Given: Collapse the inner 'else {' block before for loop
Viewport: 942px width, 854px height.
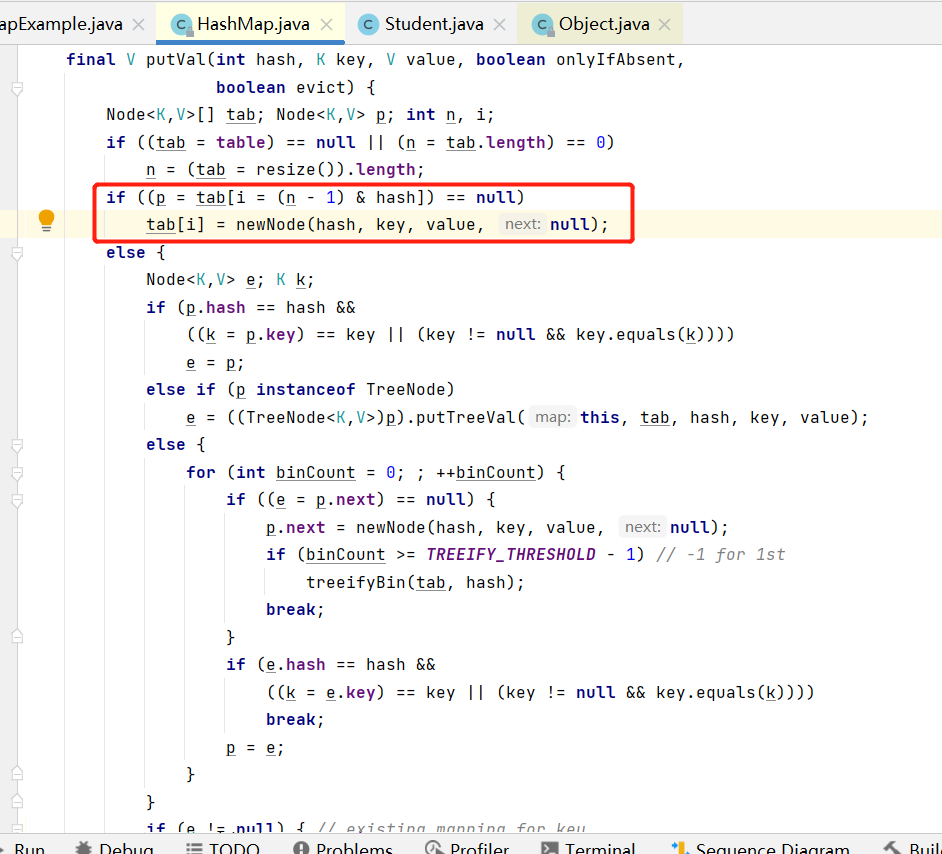Looking at the screenshot, I should 17,446.
